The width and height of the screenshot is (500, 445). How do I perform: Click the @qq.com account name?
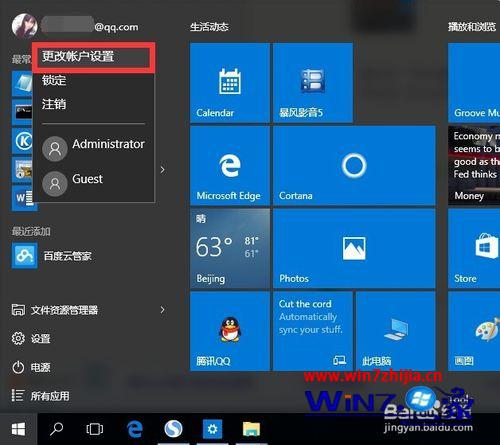pyautogui.click(x=90, y=26)
